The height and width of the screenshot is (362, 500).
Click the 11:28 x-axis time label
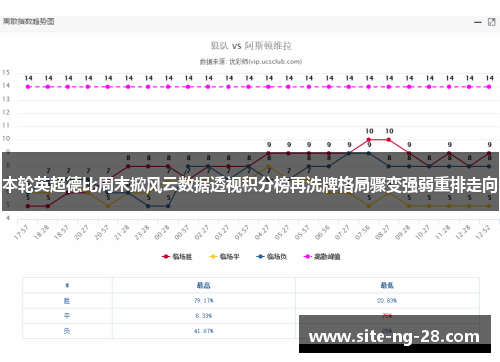point(443,232)
